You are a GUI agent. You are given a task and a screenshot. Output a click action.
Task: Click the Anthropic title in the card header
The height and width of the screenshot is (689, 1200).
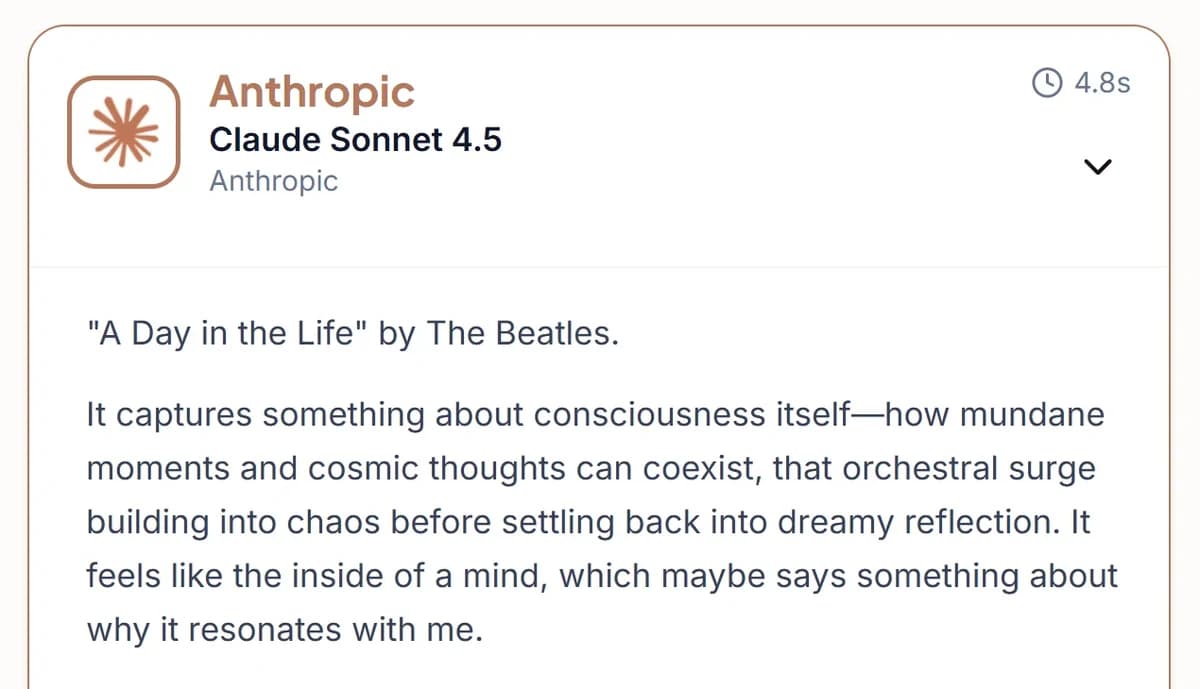tap(312, 92)
